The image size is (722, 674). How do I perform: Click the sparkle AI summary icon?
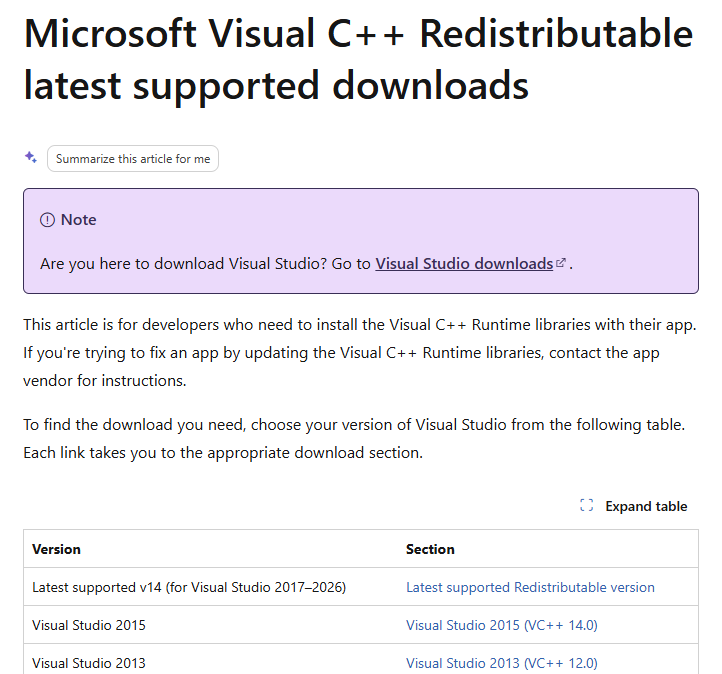pos(31,158)
